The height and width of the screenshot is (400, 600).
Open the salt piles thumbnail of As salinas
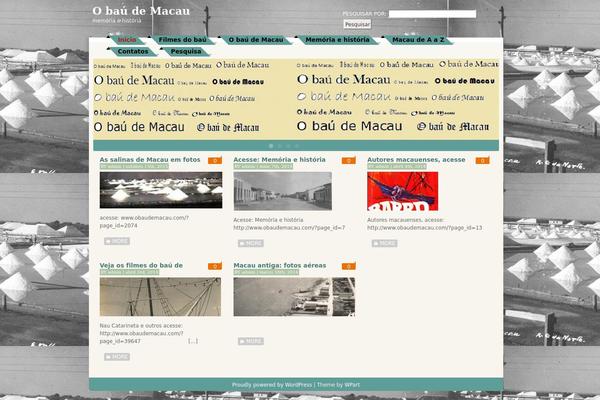click(161, 190)
